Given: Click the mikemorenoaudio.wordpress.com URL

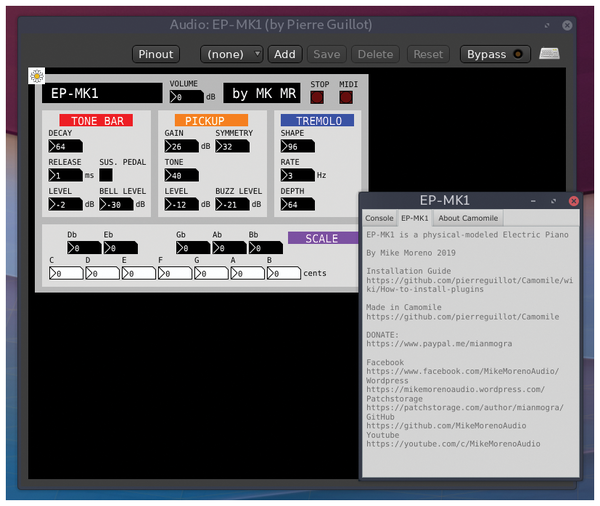Looking at the screenshot, I should [455, 389].
